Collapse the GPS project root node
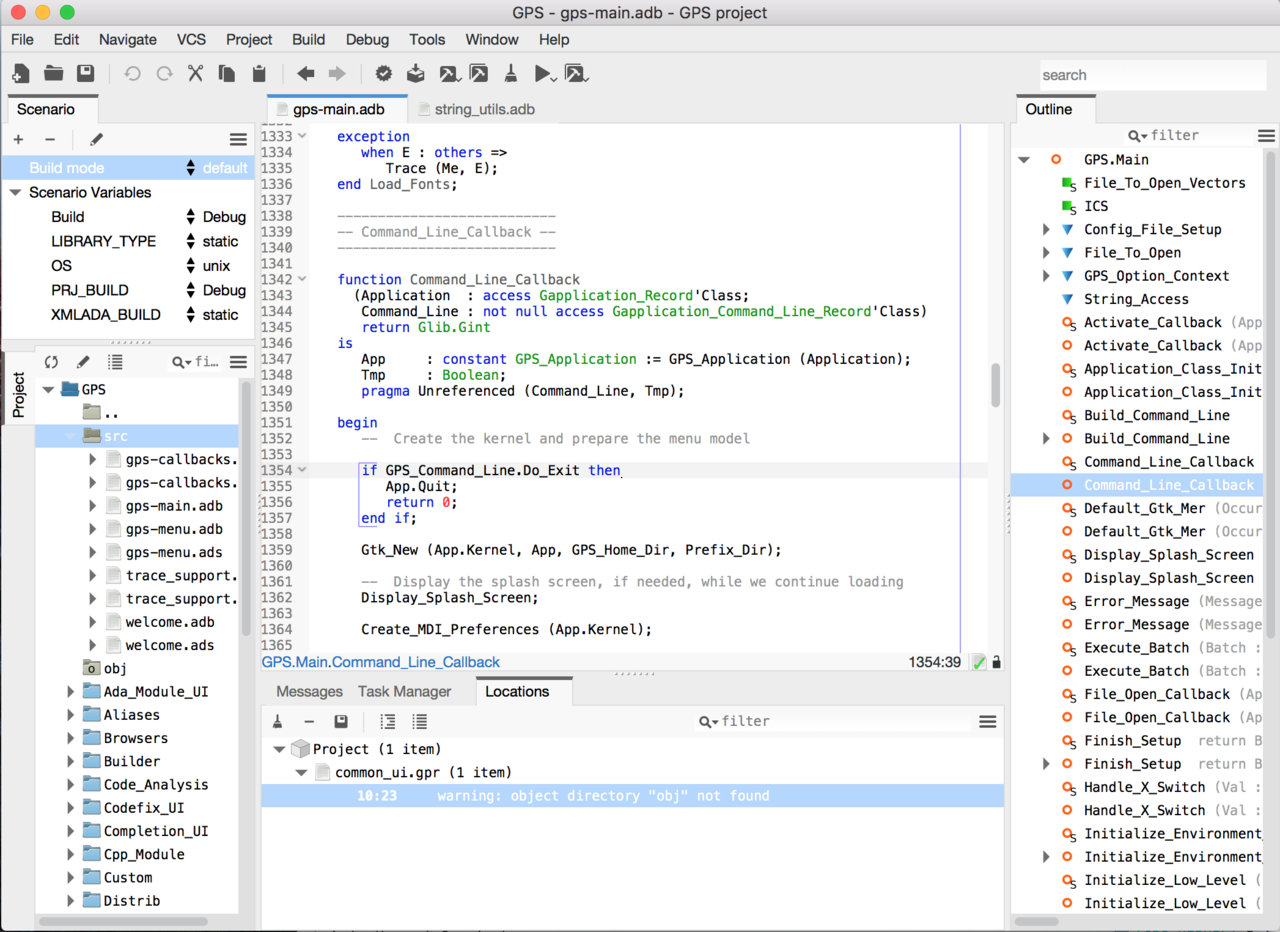The width and height of the screenshot is (1280, 932). [48, 389]
